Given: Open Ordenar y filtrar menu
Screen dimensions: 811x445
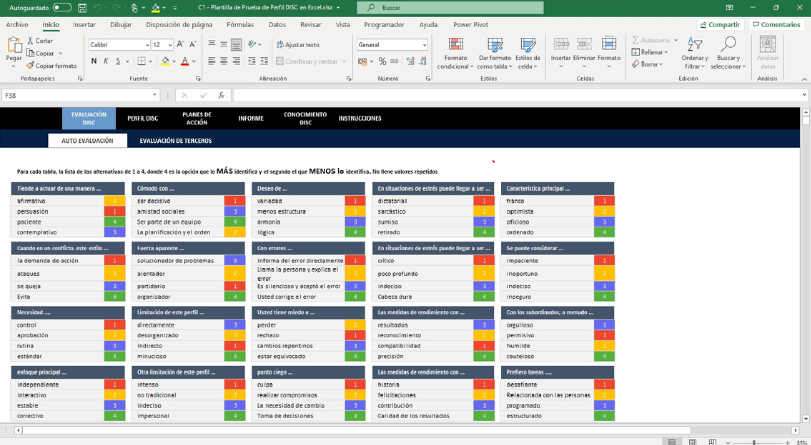Looking at the screenshot, I should click(x=695, y=53).
